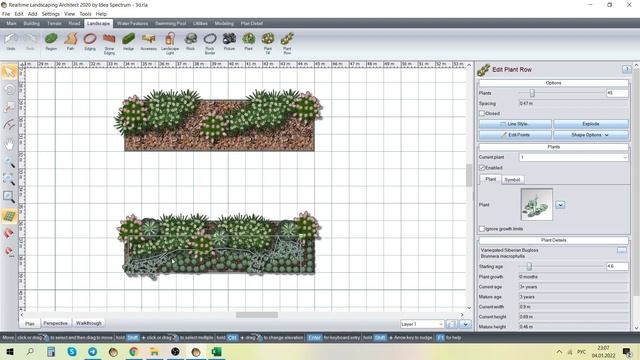640x360 pixels.
Task: Uncheck the Enabled checkbox
Action: 482,167
